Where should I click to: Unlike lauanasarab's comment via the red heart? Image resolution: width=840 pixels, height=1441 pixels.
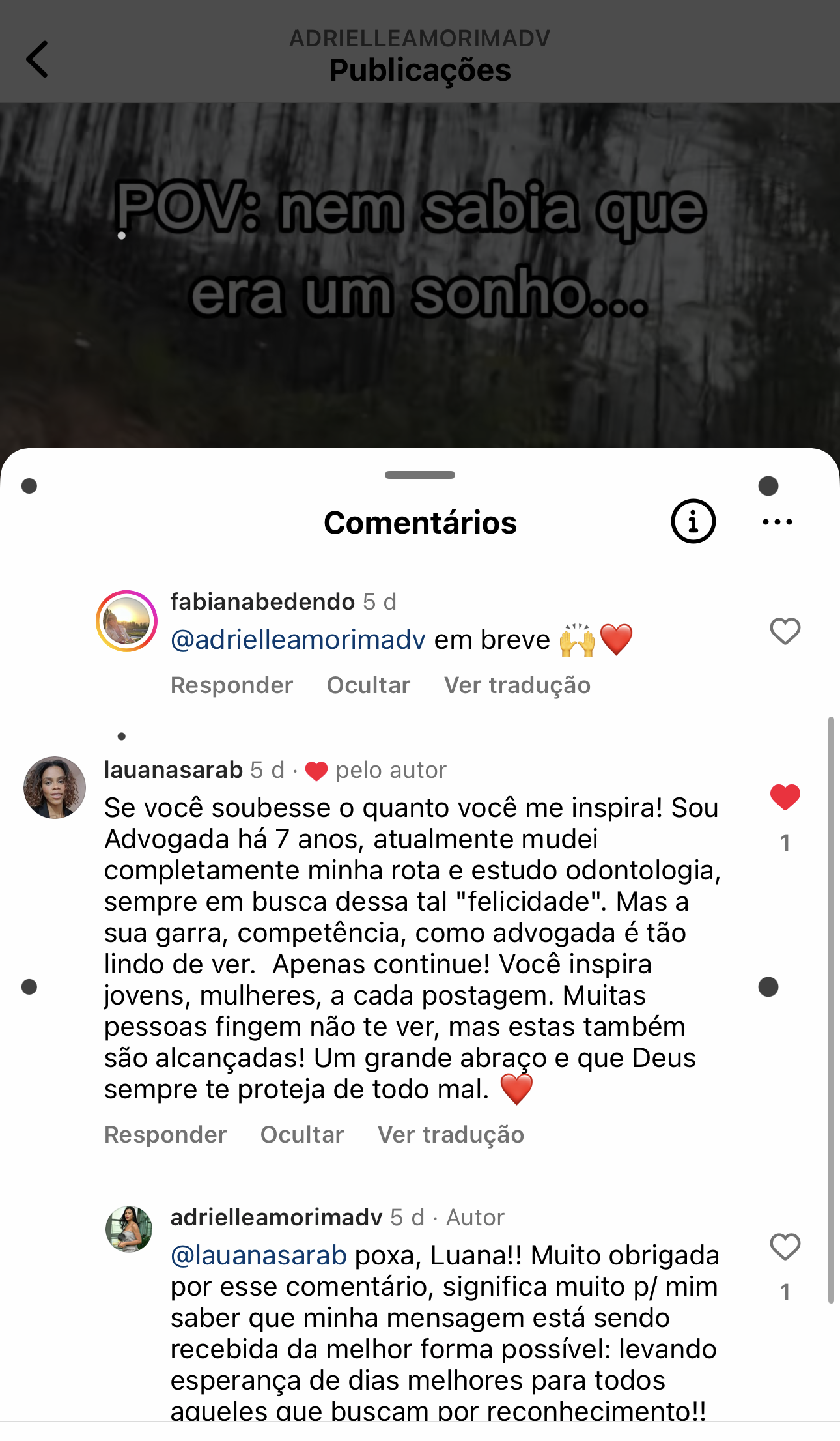[785, 797]
